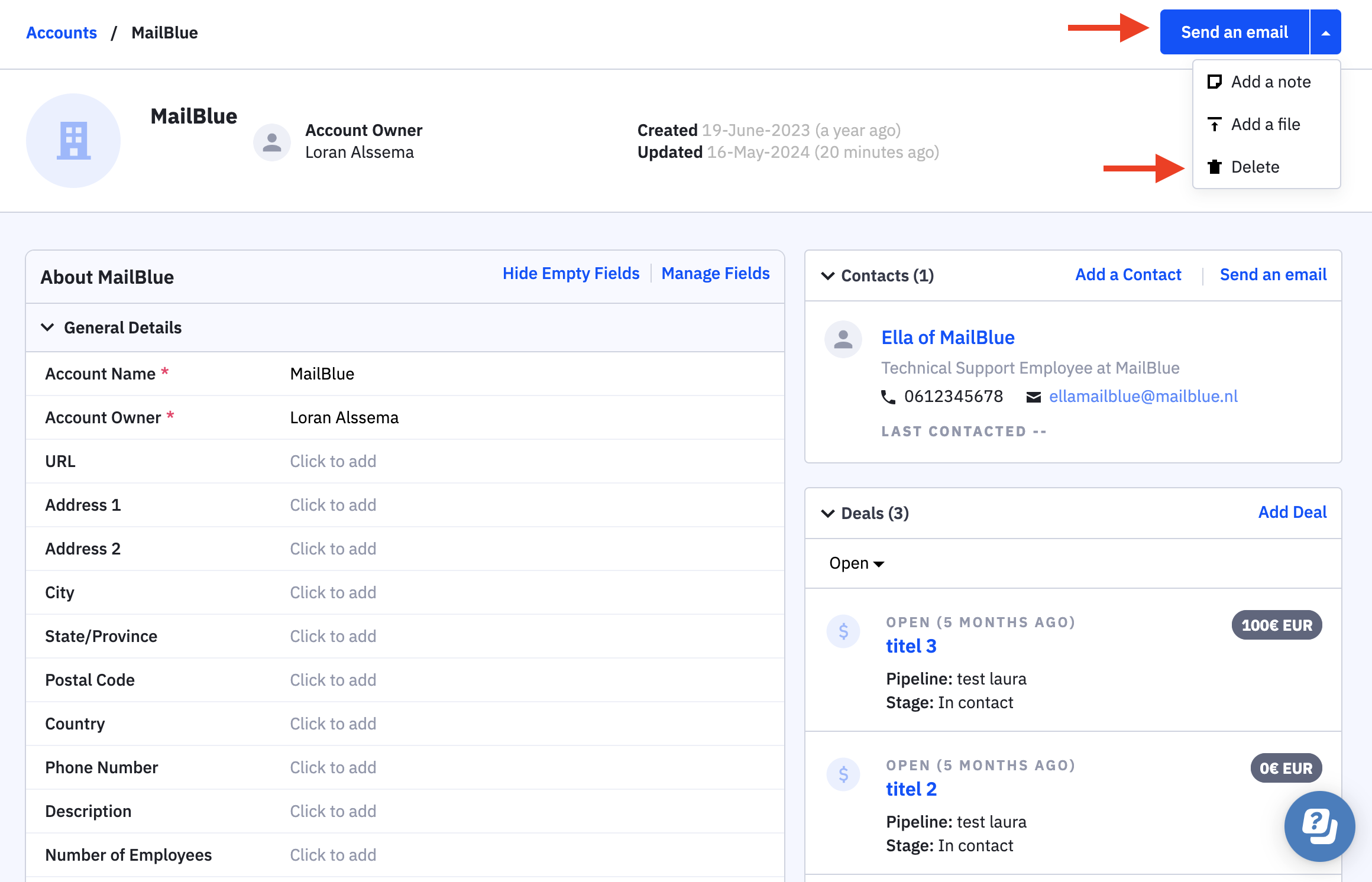
Task: Click the MailBlue account title heading
Action: 194,116
